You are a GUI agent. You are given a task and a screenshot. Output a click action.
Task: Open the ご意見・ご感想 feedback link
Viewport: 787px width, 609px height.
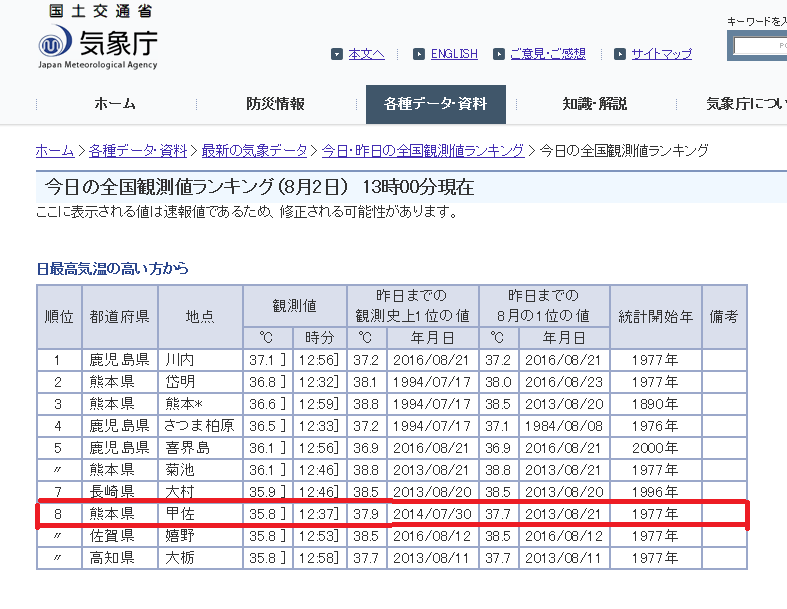pyautogui.click(x=547, y=54)
